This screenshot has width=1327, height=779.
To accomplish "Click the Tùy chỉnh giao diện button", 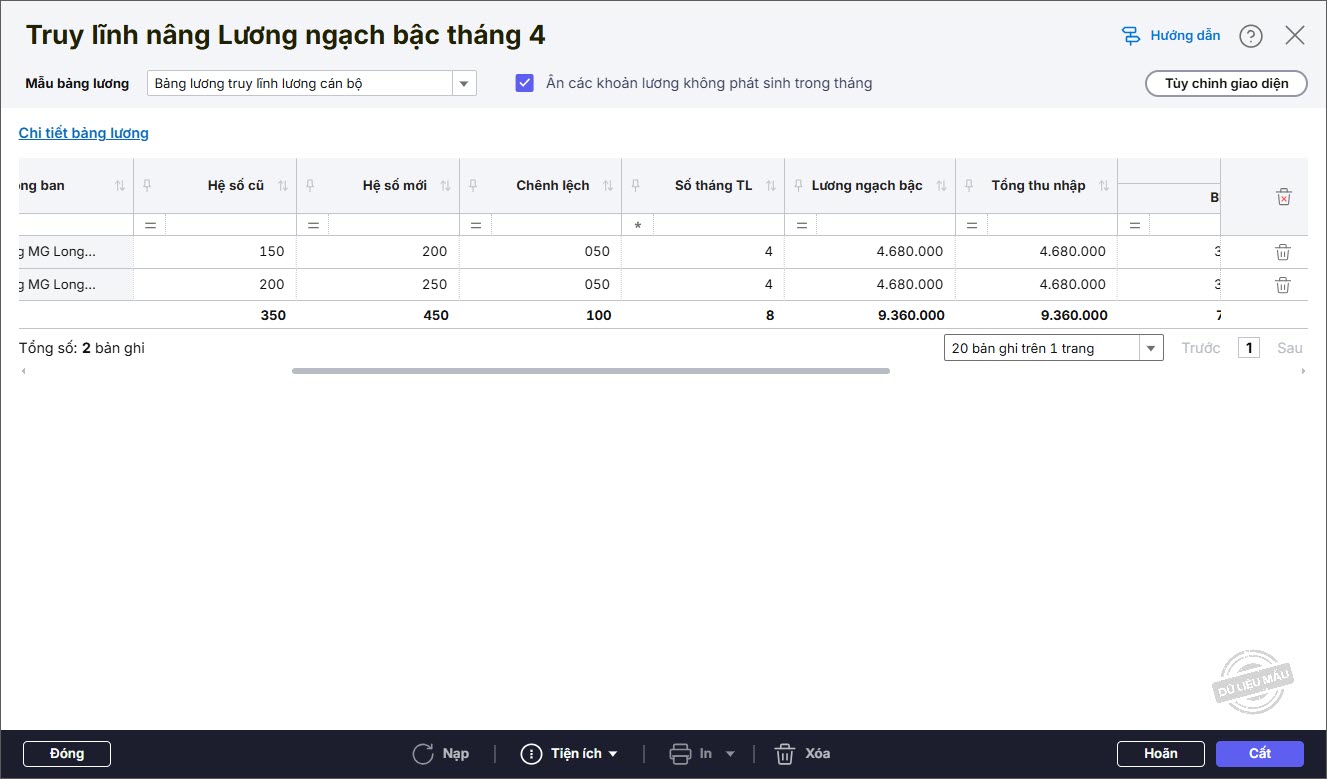I will [x=1226, y=83].
